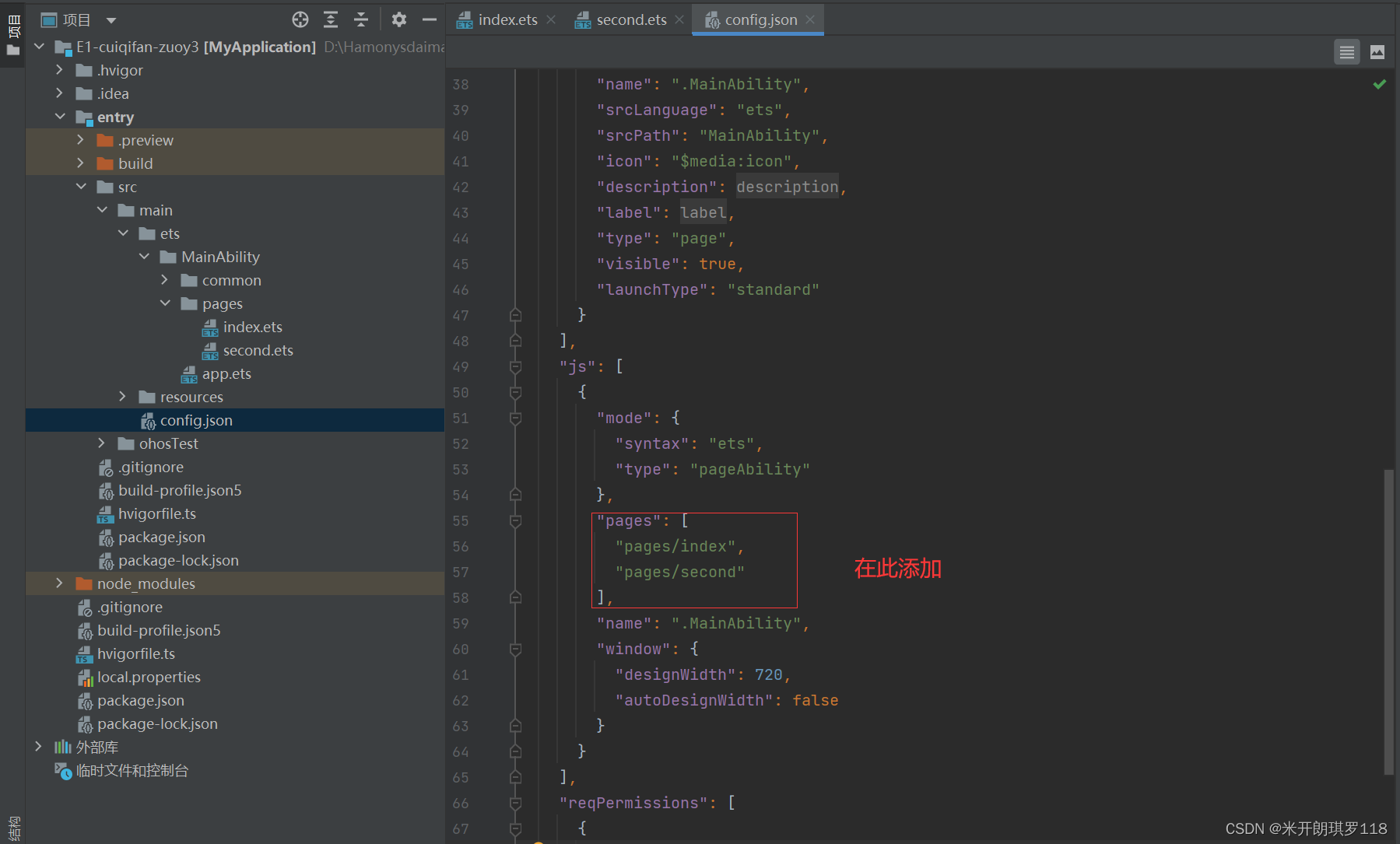The image size is (1400, 844).
Task: Expand the 外部库 external libraries node
Action: [39, 747]
